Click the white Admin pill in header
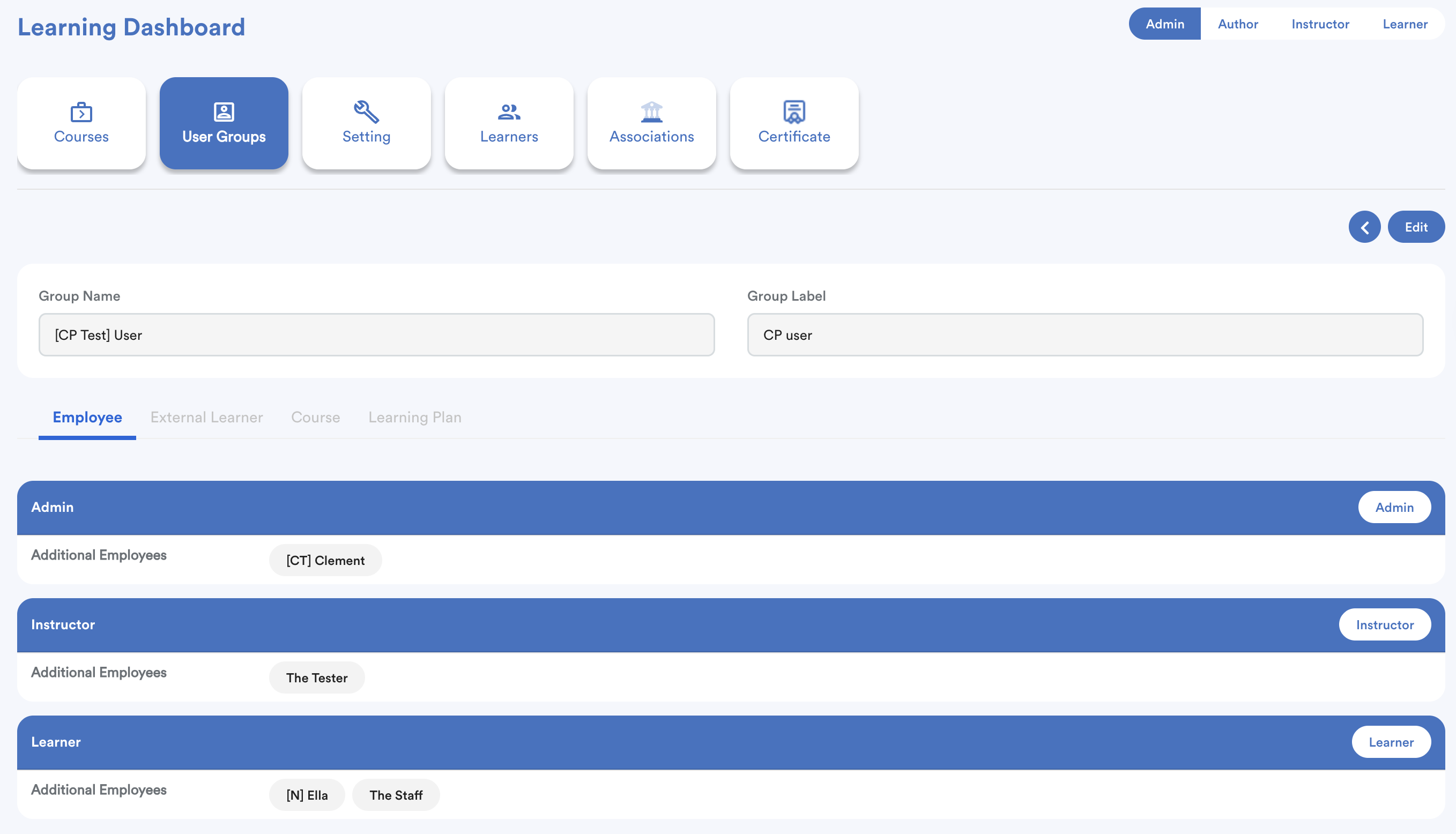1456x834 pixels. 1394,508
